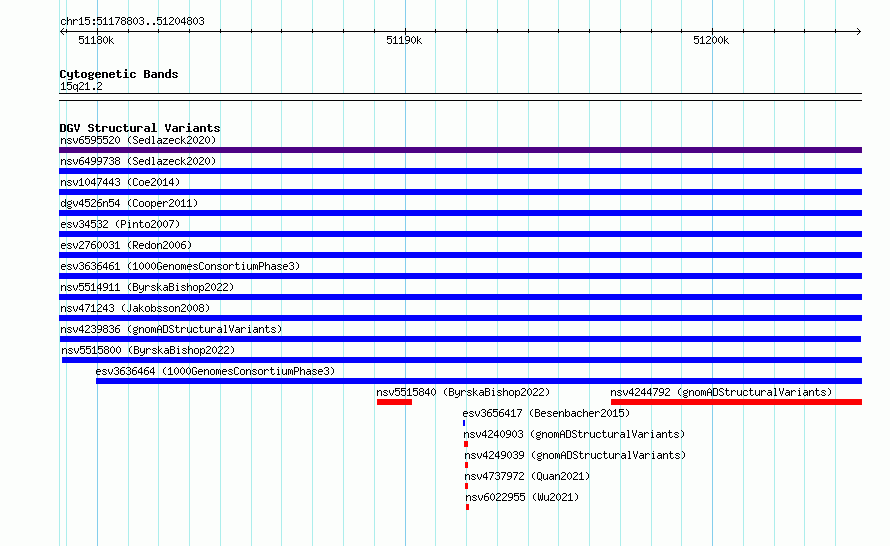
Task: Click the blue bar beneath esv34532
Action: (460, 234)
